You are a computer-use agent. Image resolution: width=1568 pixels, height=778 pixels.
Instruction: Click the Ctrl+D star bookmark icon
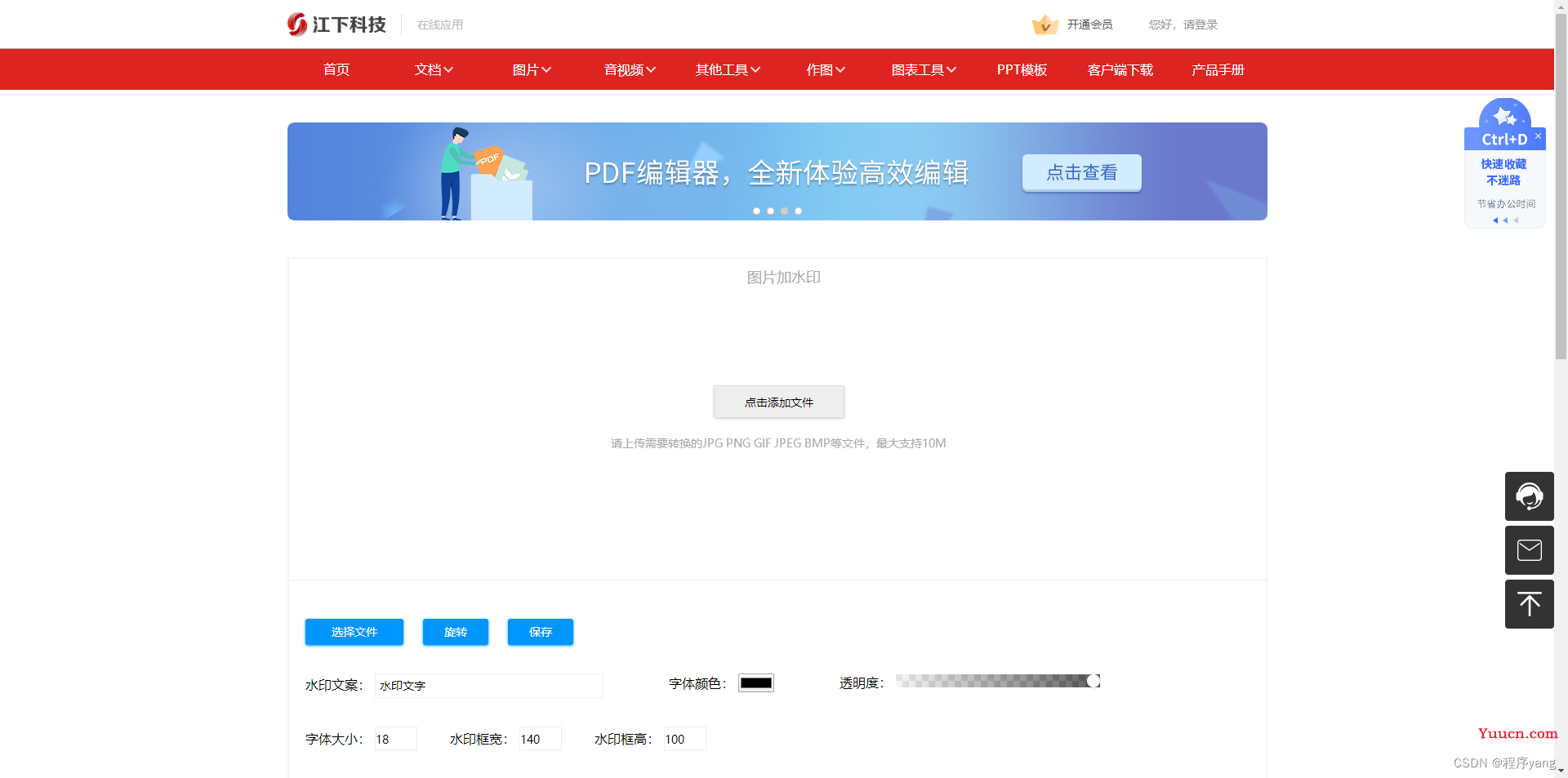point(1504,115)
